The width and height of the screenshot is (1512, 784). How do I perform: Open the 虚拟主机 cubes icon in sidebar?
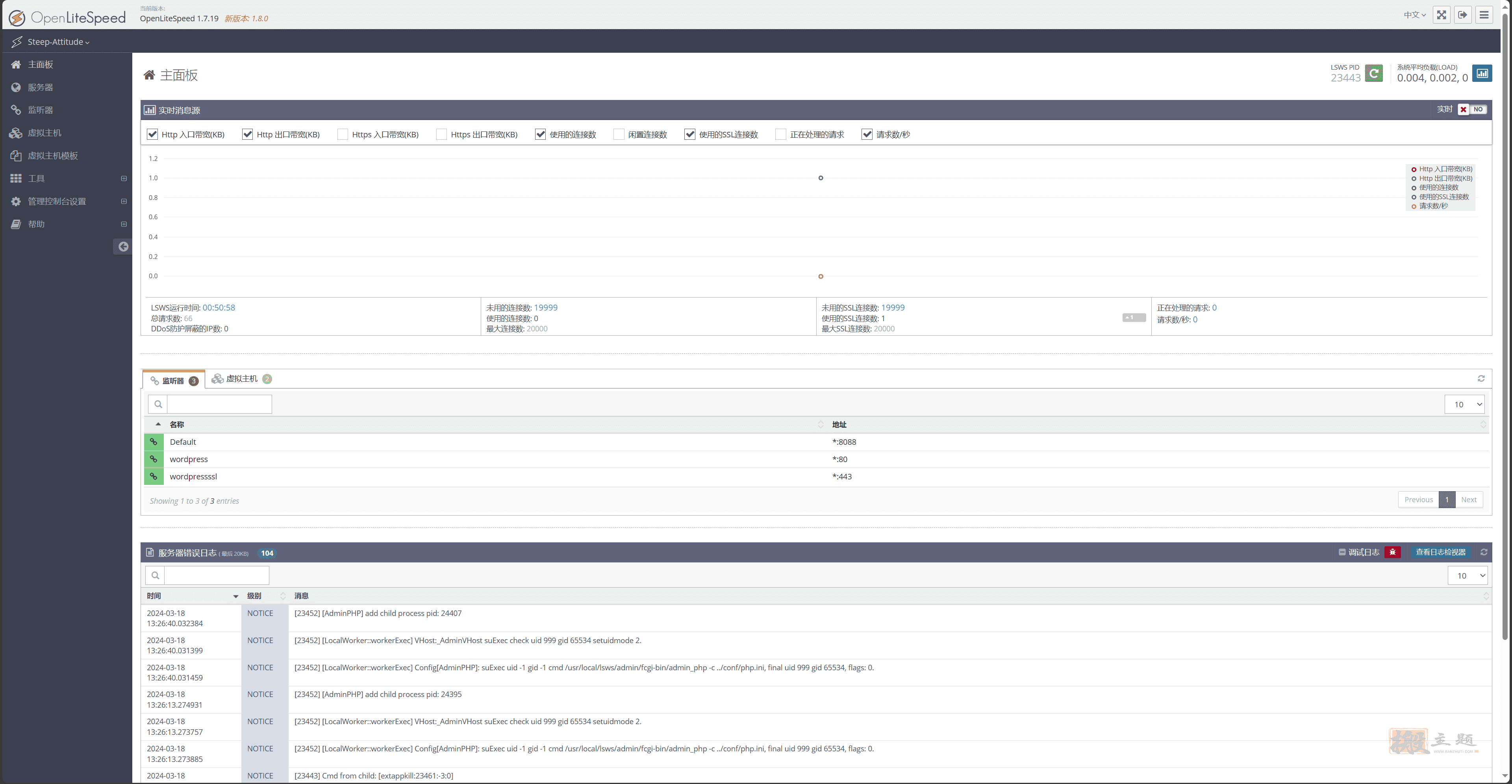click(16, 133)
